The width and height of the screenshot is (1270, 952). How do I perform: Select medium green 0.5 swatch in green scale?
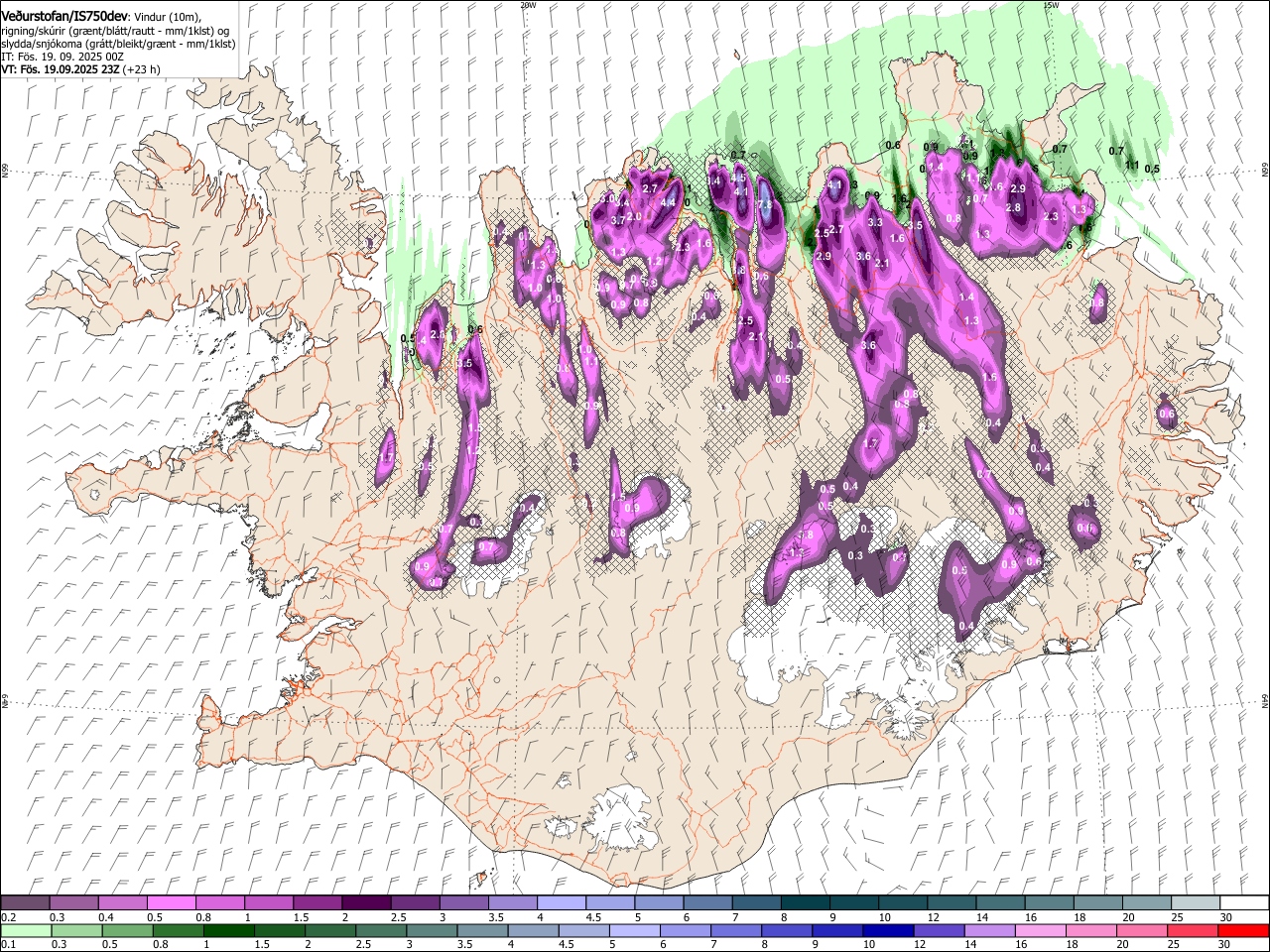(127, 930)
